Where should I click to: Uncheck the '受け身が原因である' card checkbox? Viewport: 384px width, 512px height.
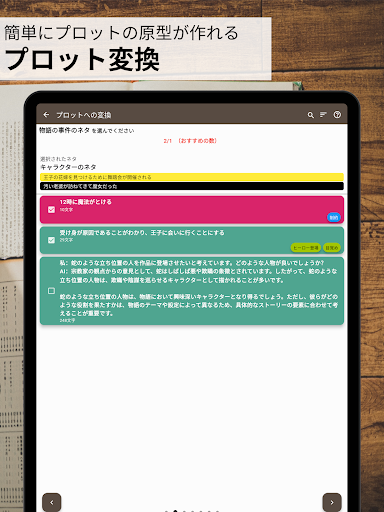[x=51, y=240]
